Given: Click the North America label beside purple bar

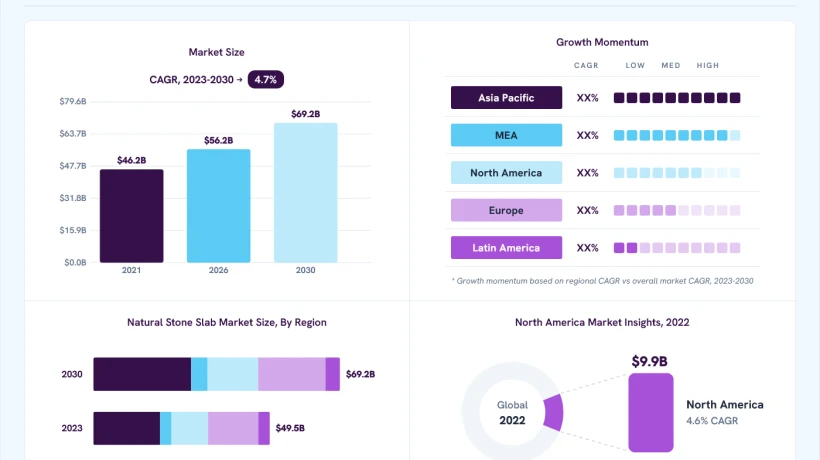Looking at the screenshot, I should click(725, 405).
